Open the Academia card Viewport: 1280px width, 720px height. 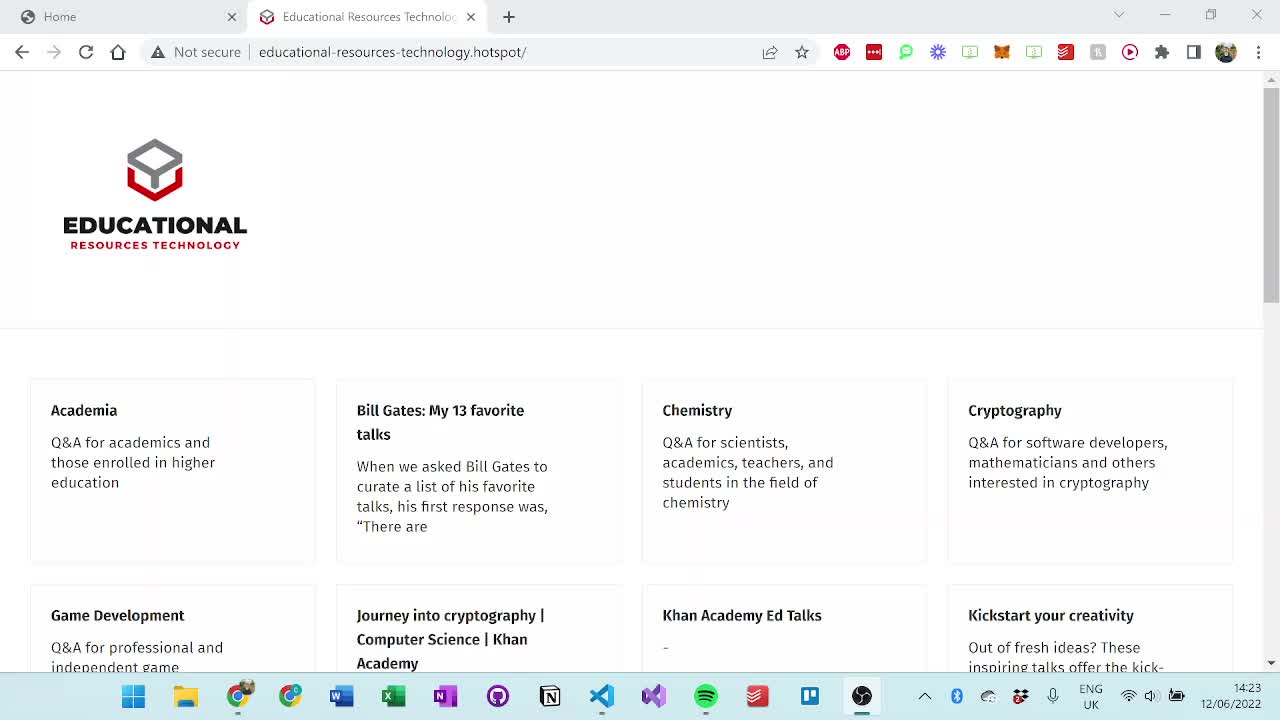pos(173,471)
